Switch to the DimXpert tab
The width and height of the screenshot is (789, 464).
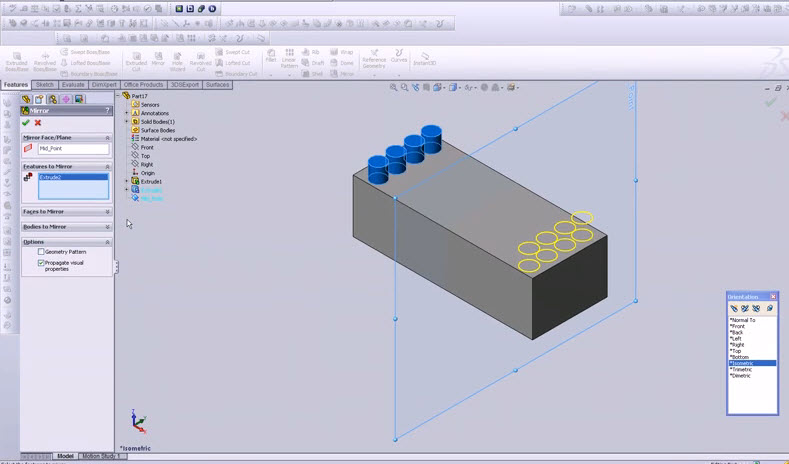pyautogui.click(x=104, y=85)
